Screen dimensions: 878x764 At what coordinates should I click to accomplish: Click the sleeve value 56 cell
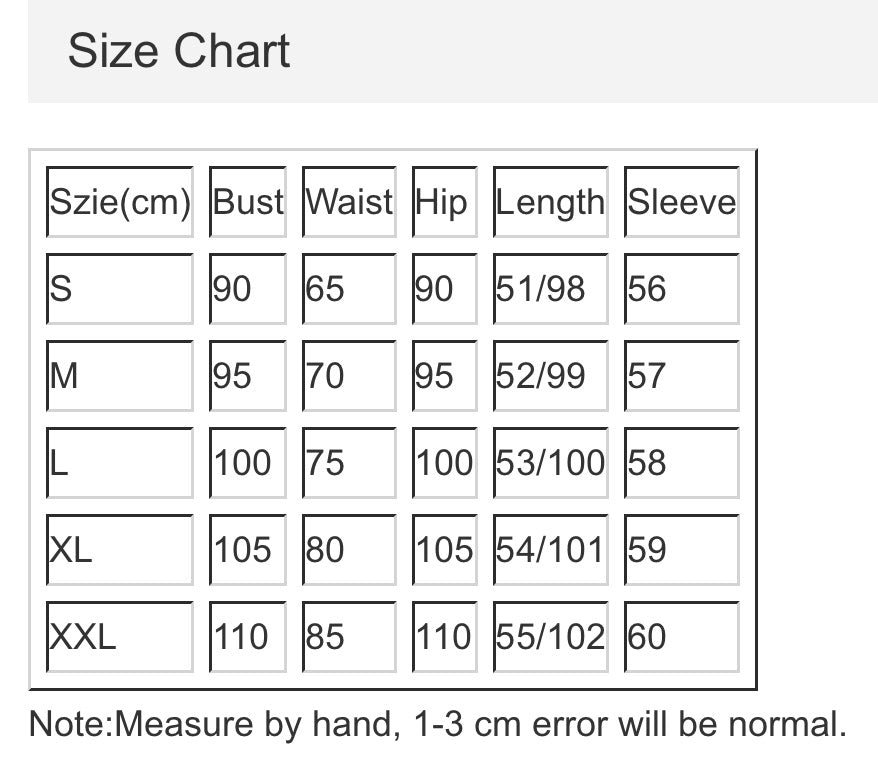[x=682, y=289]
